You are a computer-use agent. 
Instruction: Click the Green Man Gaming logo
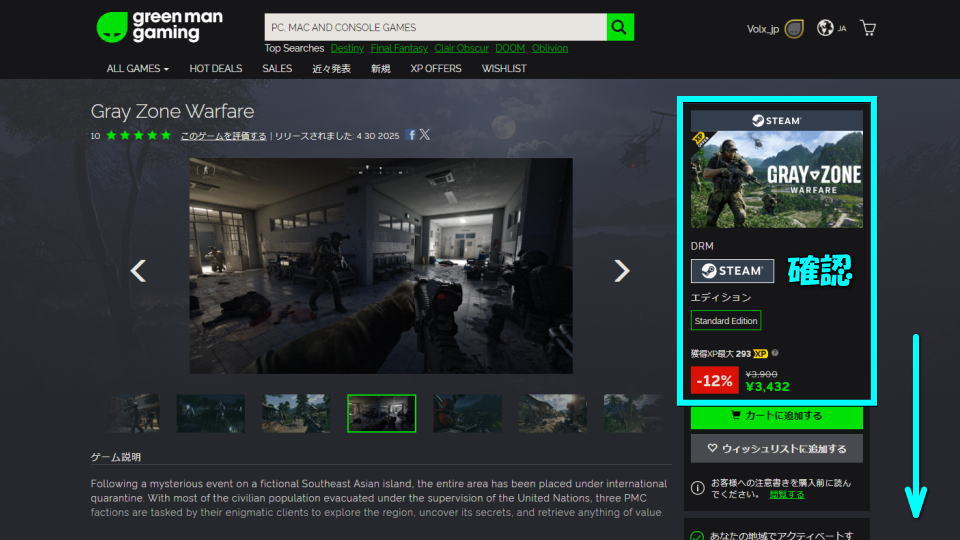click(160, 27)
